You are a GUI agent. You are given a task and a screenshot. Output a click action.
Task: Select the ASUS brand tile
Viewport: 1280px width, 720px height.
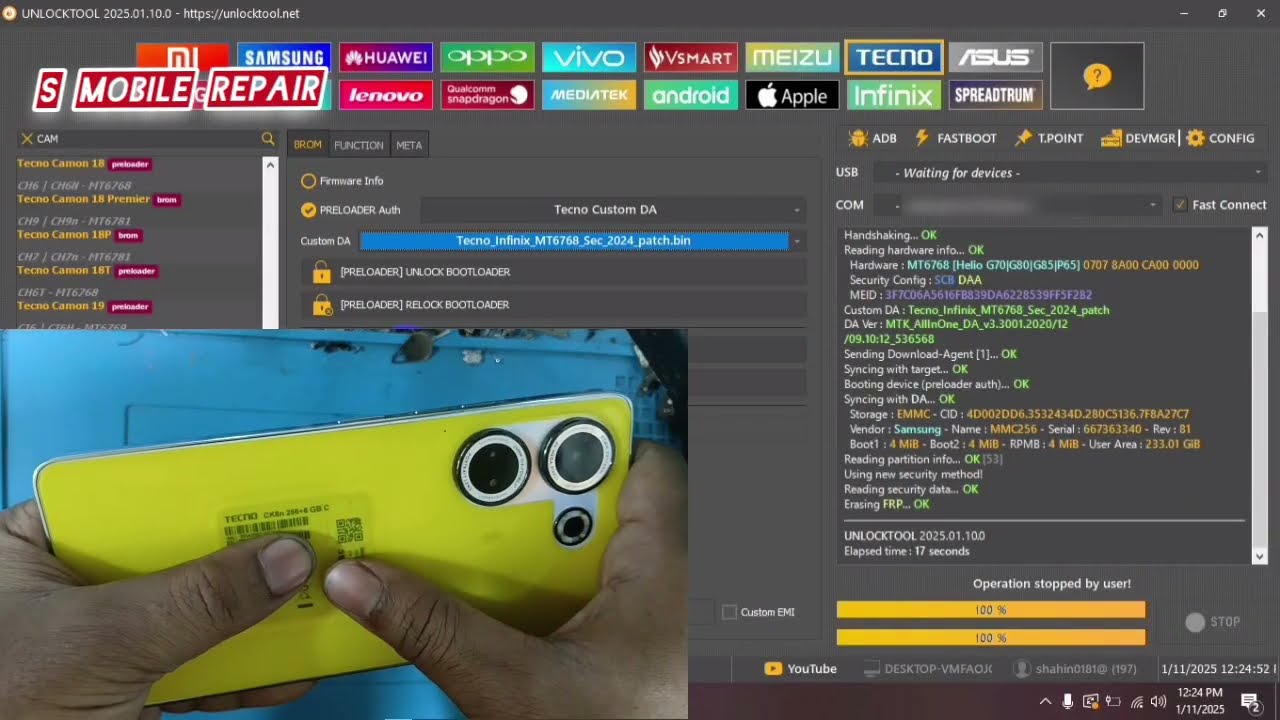click(996, 57)
